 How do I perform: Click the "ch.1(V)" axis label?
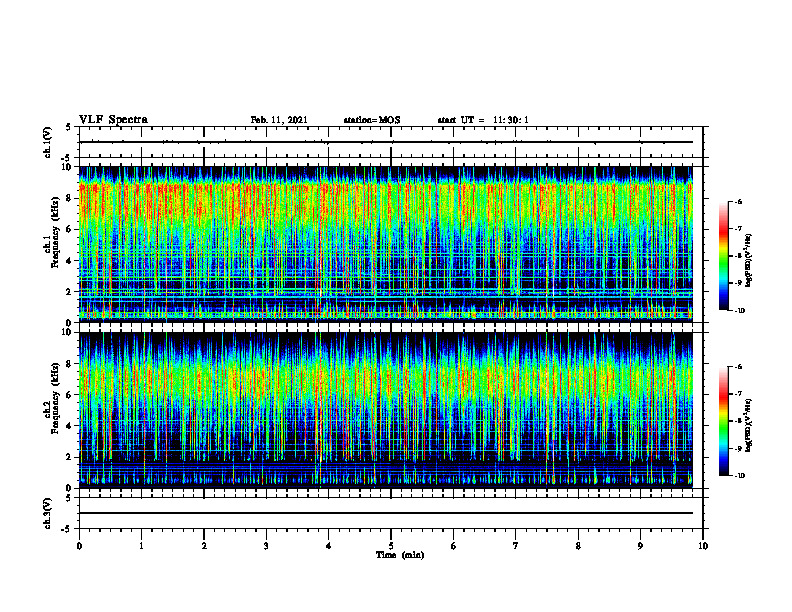[x=48, y=142]
